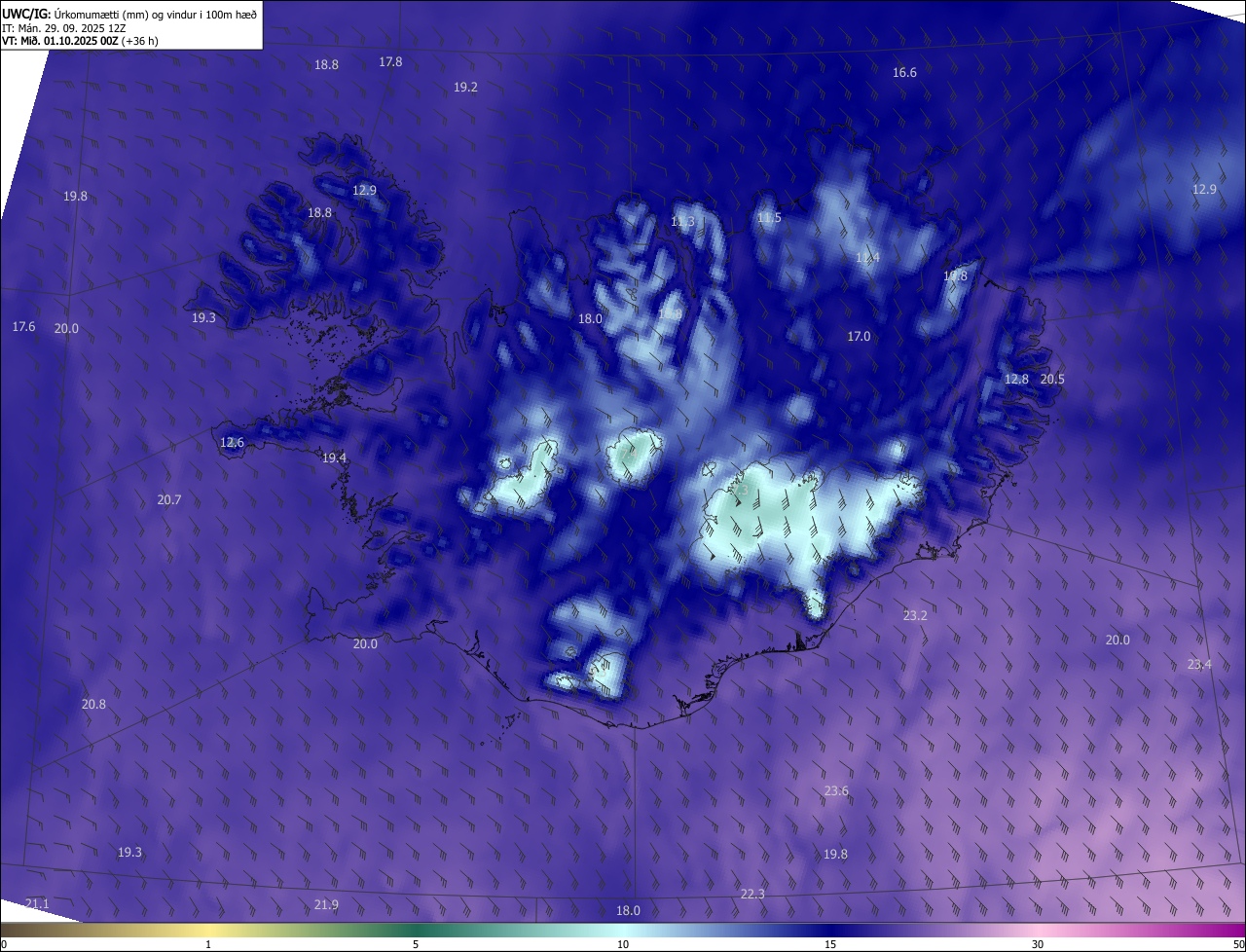Click the color scale tick label 10
Image resolution: width=1246 pixels, height=952 pixels.
coord(623,944)
